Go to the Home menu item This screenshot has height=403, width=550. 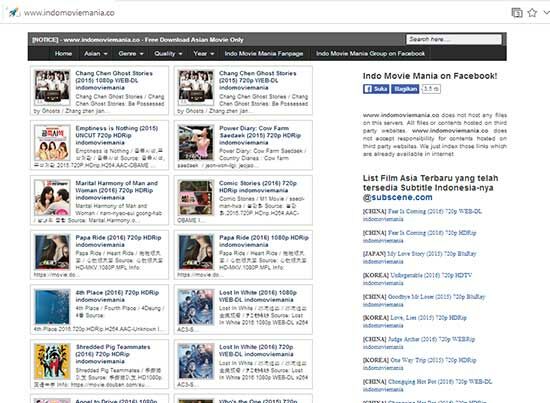tap(63, 54)
